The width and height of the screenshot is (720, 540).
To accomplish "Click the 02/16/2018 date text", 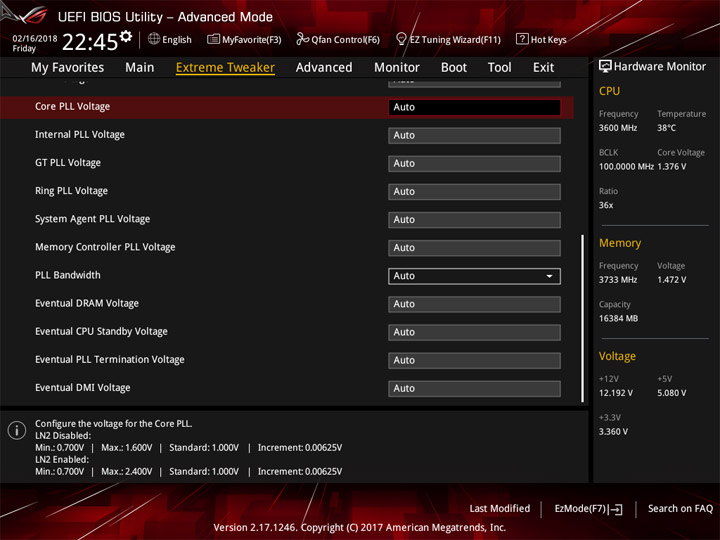I will [x=35, y=39].
